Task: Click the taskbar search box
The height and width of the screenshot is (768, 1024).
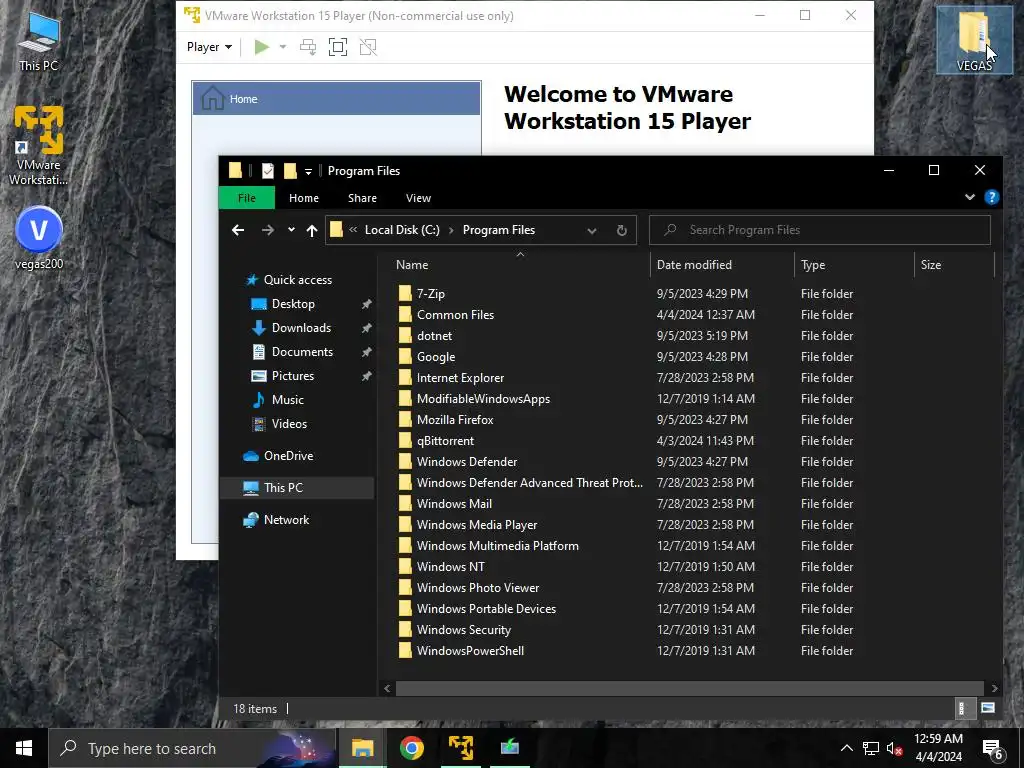Action: tap(193, 748)
